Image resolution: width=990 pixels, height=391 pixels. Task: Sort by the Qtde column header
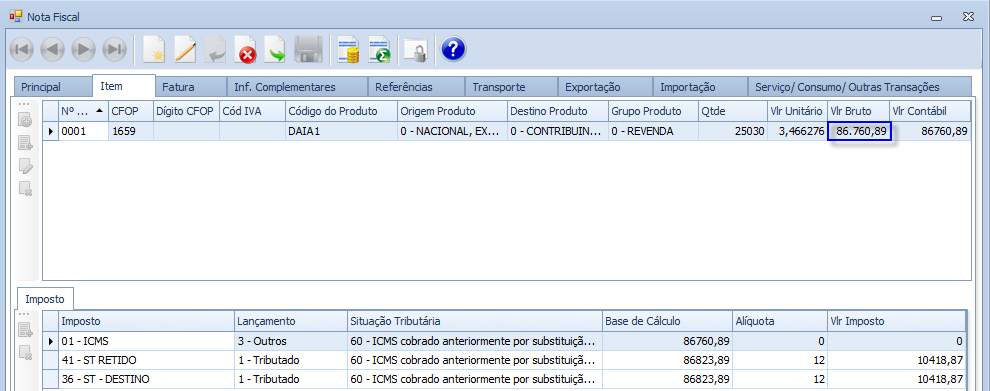coord(732,111)
